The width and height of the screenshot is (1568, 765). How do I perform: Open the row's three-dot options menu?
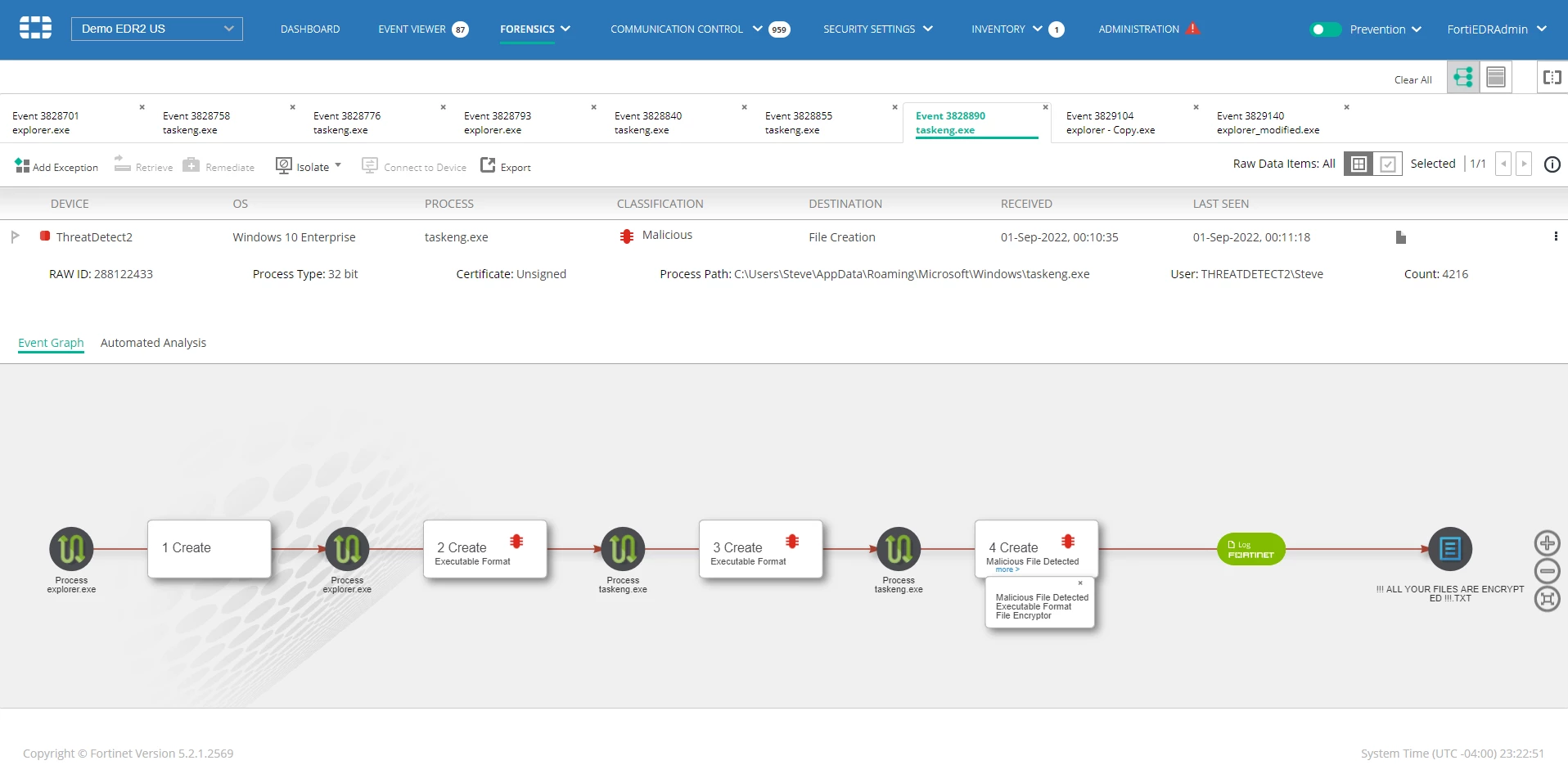click(x=1556, y=236)
